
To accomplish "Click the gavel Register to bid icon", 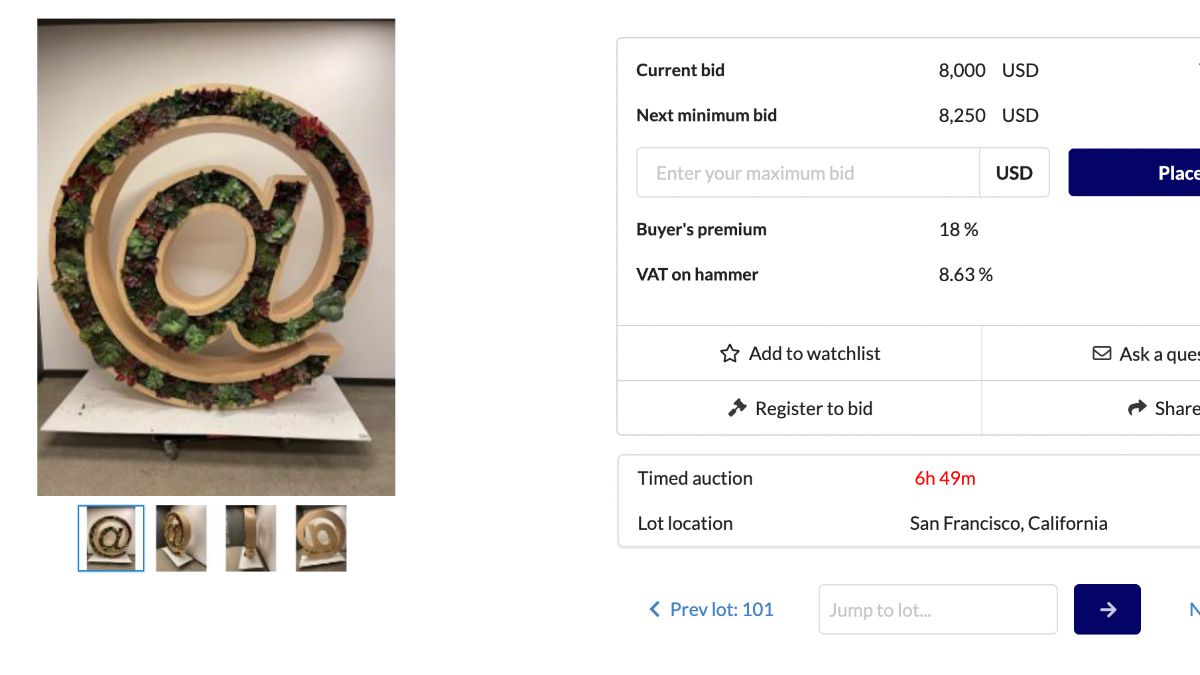I will click(x=738, y=408).
